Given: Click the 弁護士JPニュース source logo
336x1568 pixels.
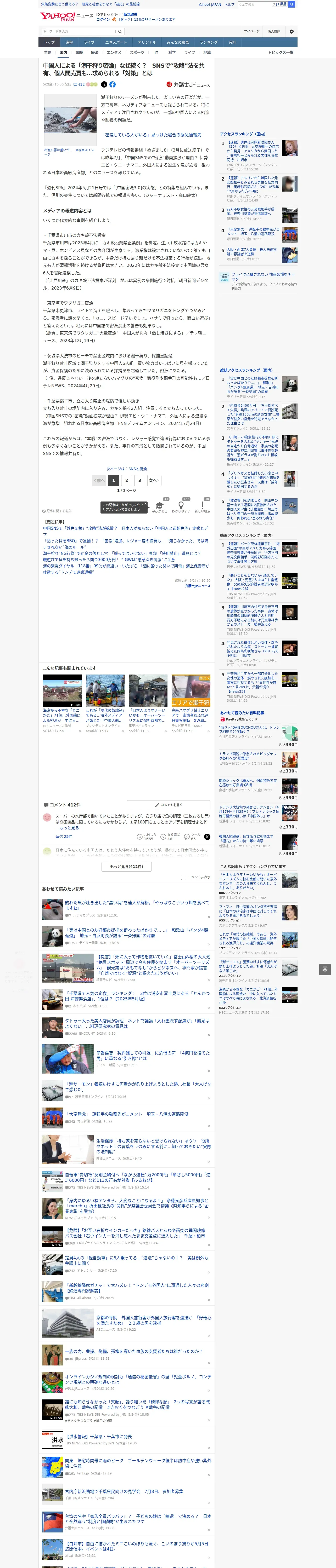Looking at the screenshot, I should (x=188, y=85).
